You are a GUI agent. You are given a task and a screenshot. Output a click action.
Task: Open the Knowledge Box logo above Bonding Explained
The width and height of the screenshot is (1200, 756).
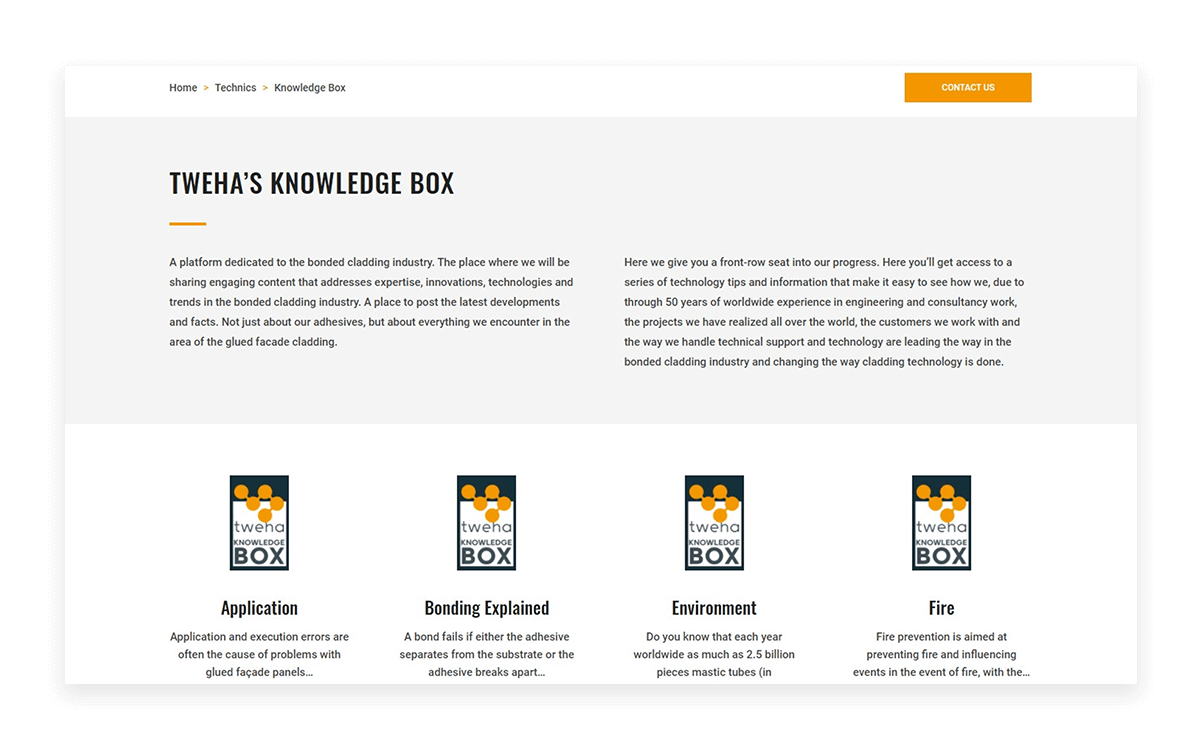[487, 523]
